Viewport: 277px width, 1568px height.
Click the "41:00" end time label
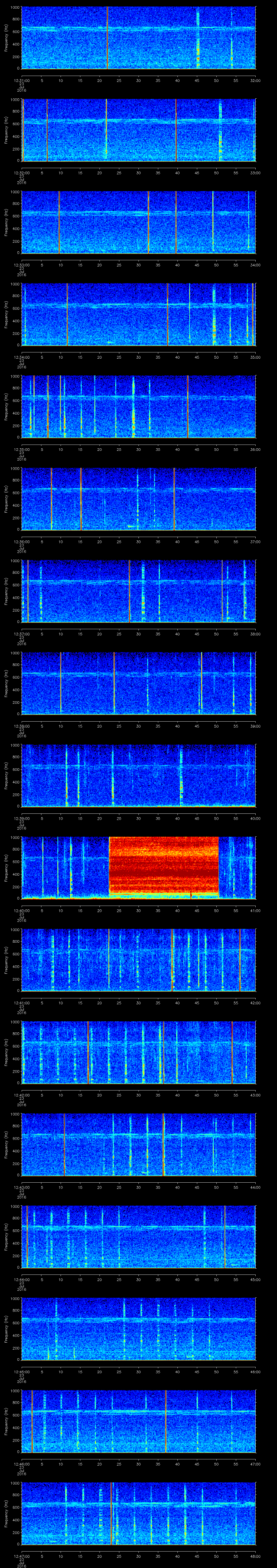255,910
